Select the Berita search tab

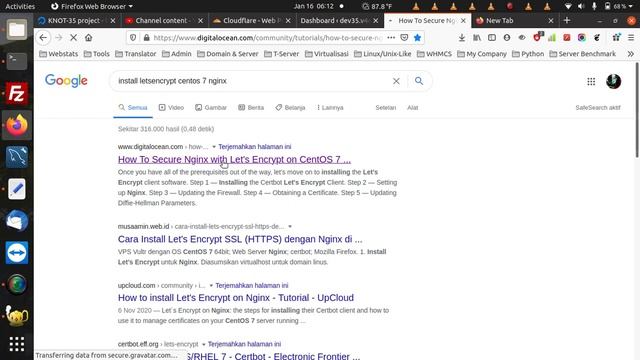point(251,108)
